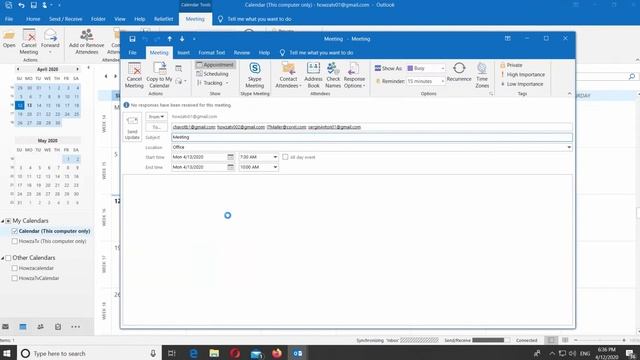This screenshot has height=360, width=640.
Task: Switch to Mail view in navigation bar
Action: (5, 327)
